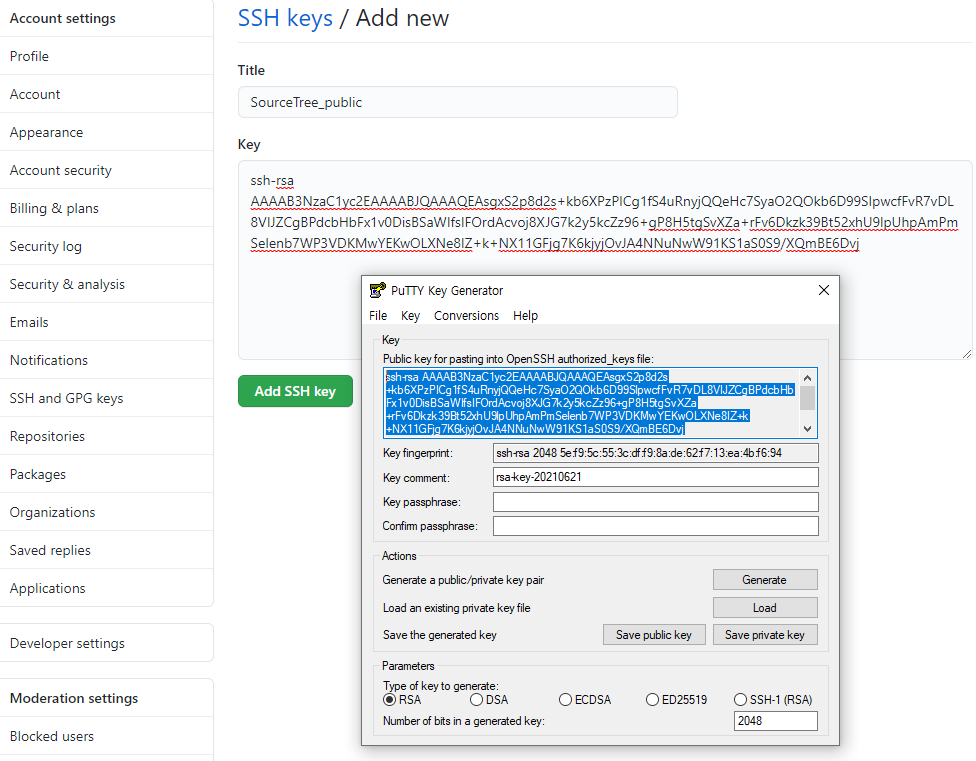Open Developer settings
Image resolution: width=976 pixels, height=761 pixels.
(106, 643)
